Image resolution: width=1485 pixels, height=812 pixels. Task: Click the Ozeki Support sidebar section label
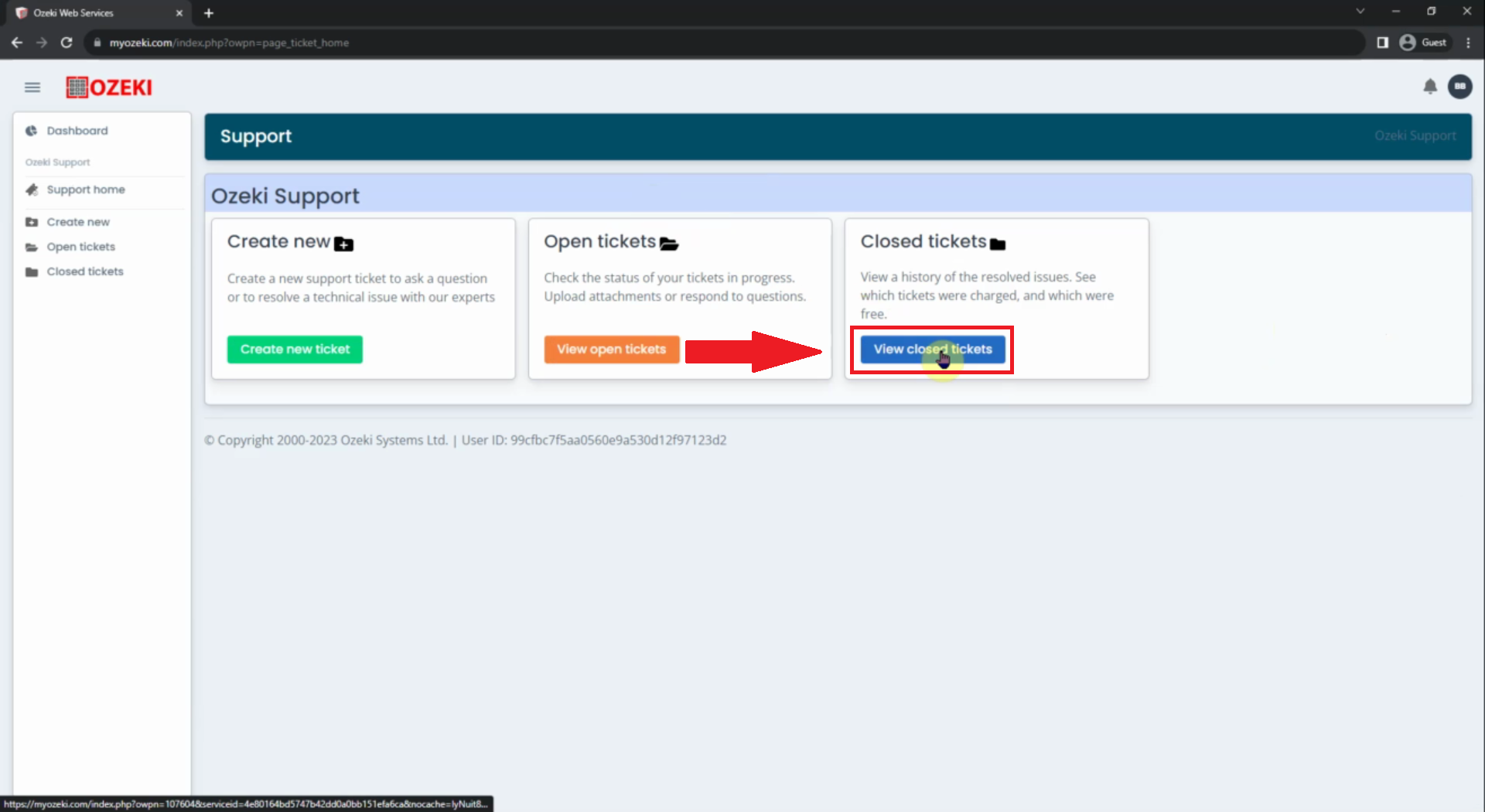(x=57, y=162)
